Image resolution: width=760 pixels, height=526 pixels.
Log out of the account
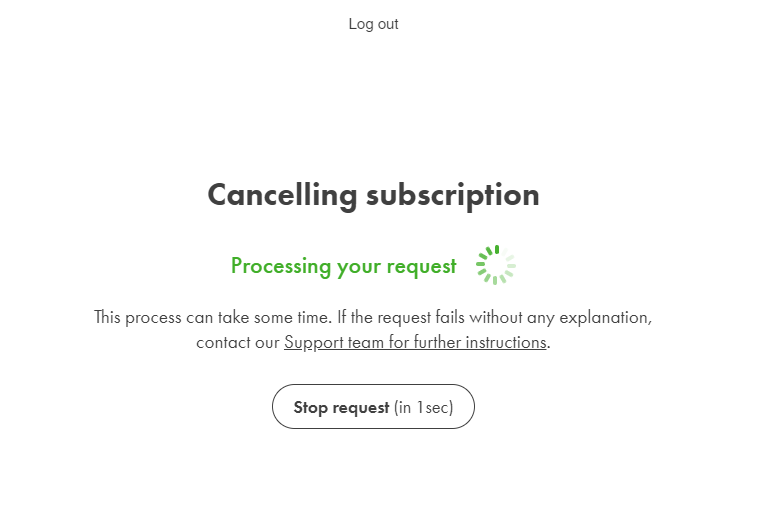point(373,24)
